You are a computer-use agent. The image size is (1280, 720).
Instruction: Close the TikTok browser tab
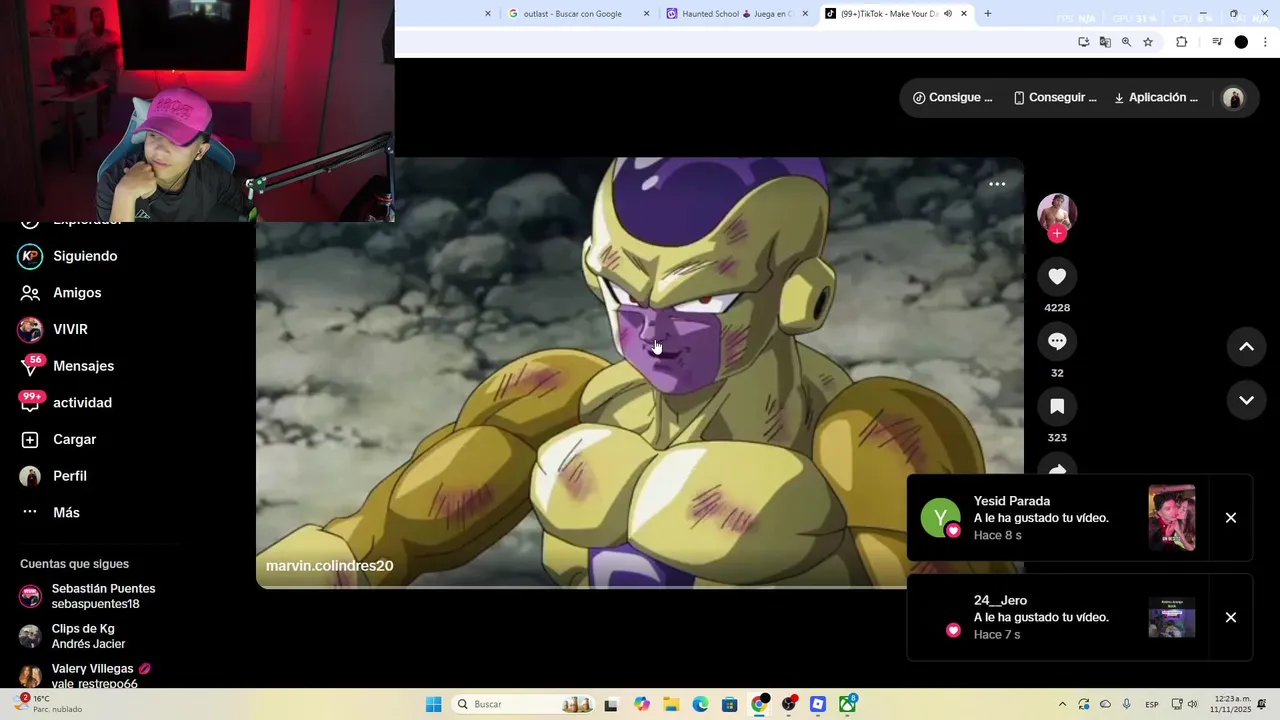(x=964, y=14)
